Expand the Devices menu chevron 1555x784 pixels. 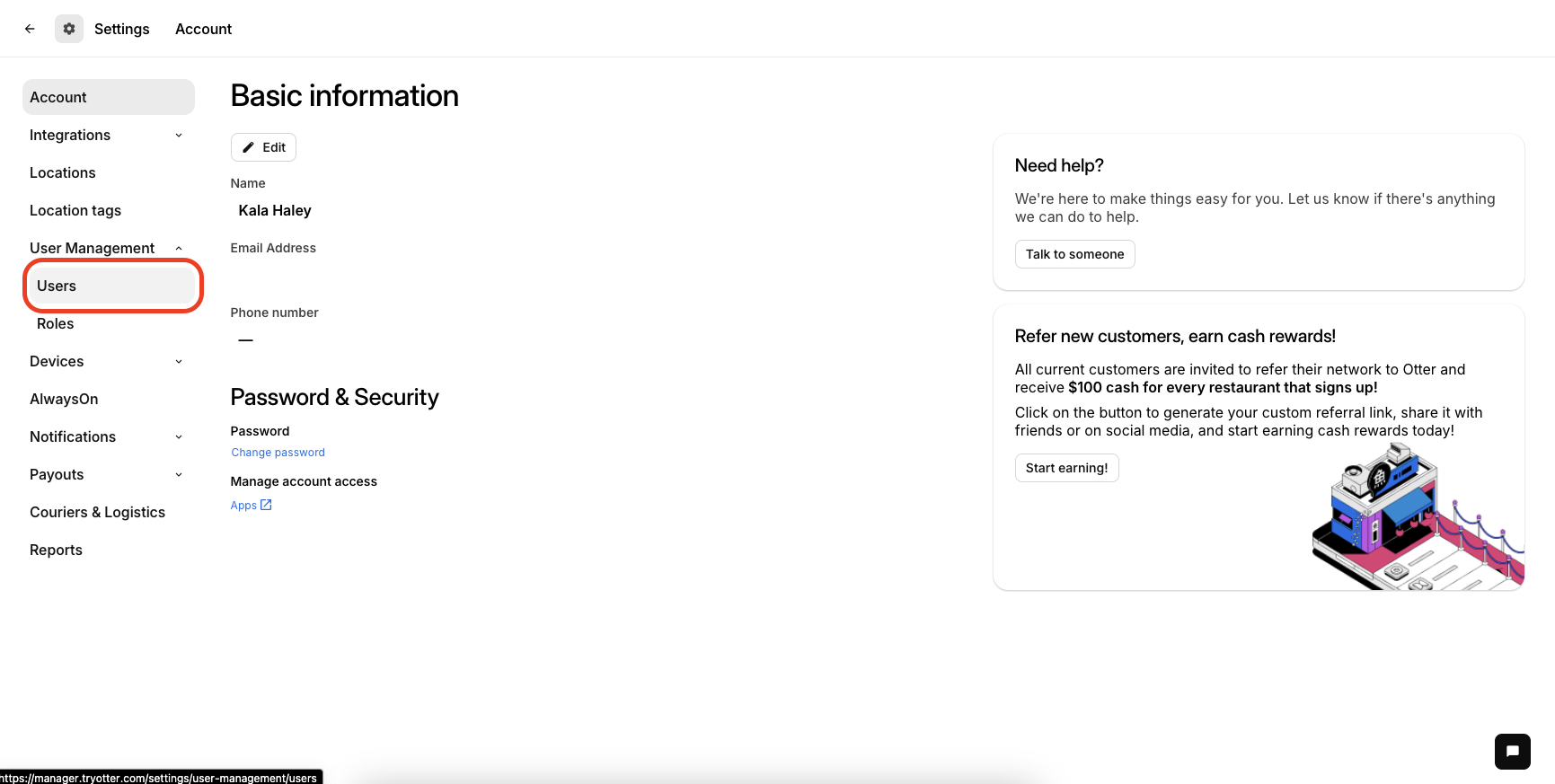[179, 361]
